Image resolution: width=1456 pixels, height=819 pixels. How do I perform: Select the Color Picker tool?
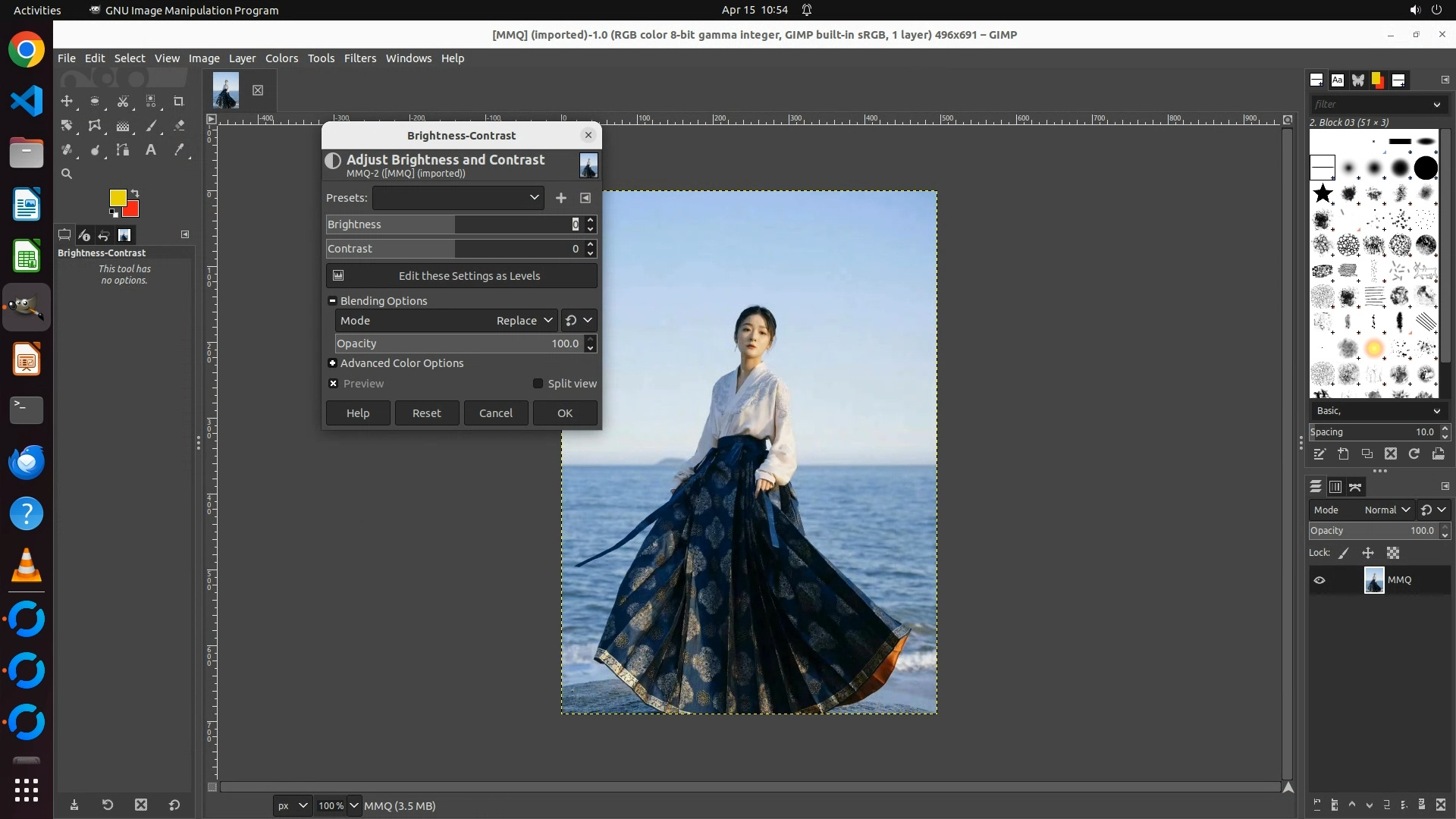(179, 150)
